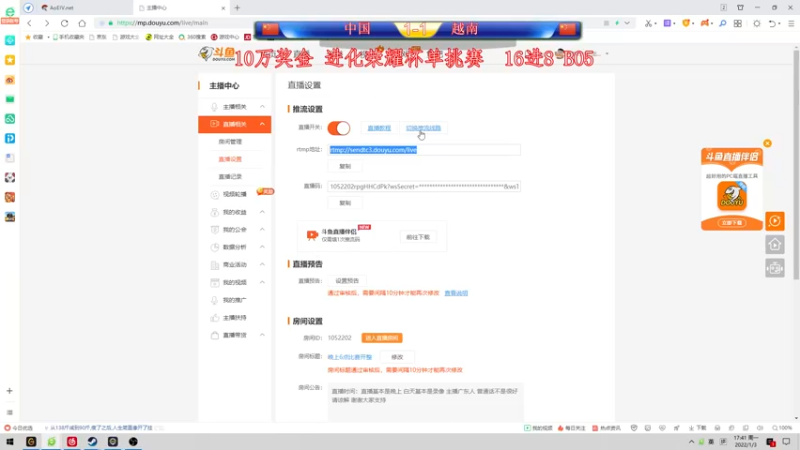This screenshot has width=800, height=450.
Task: Click the address bar URL mp.douyu.com
Action: 162,23
